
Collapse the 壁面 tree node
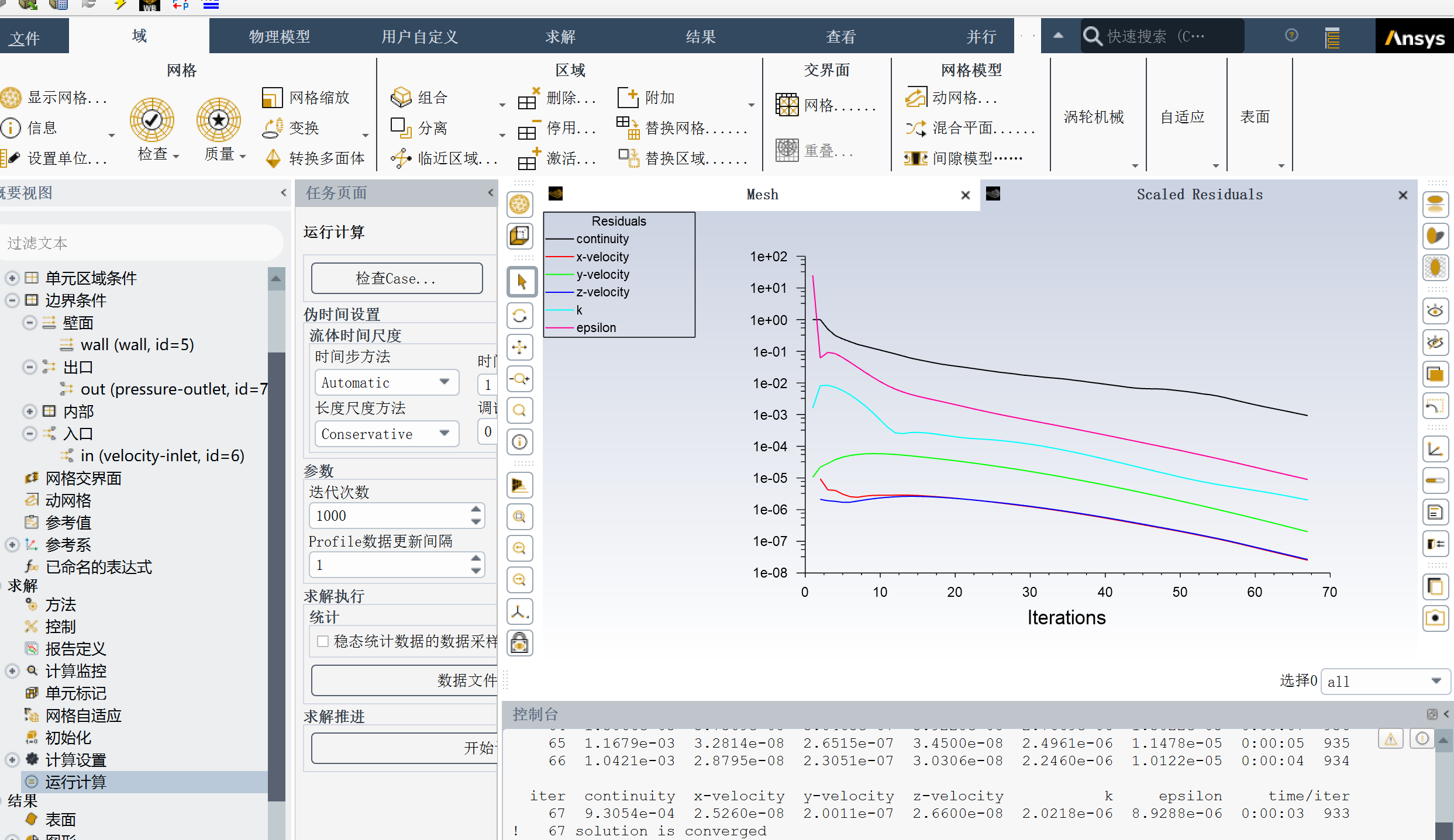(30, 323)
